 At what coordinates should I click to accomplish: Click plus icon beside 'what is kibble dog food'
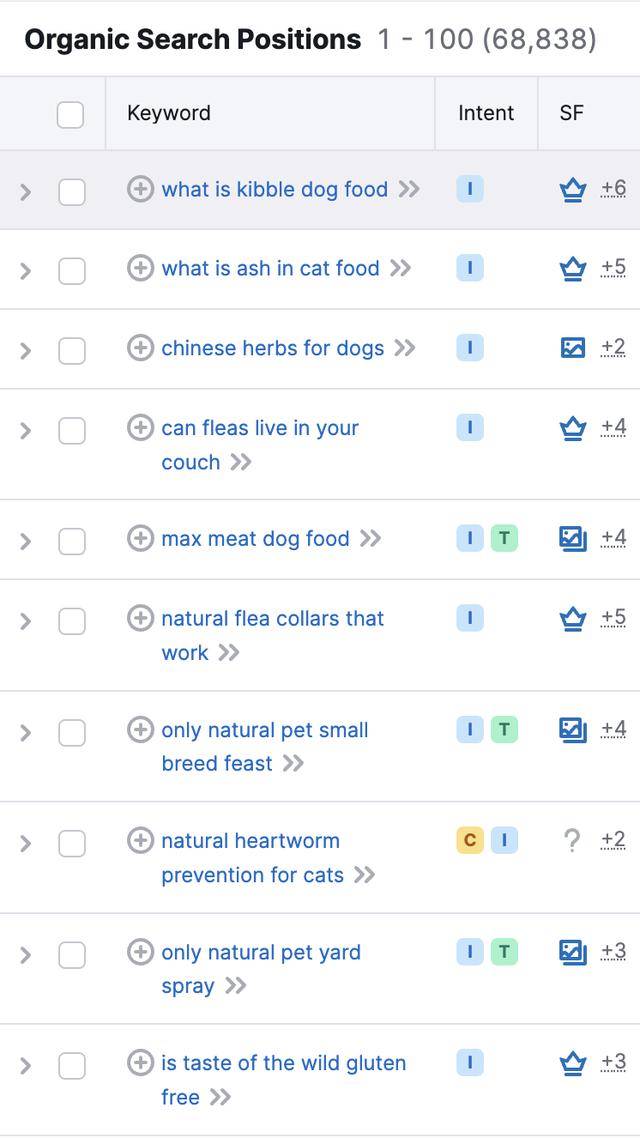pos(140,189)
